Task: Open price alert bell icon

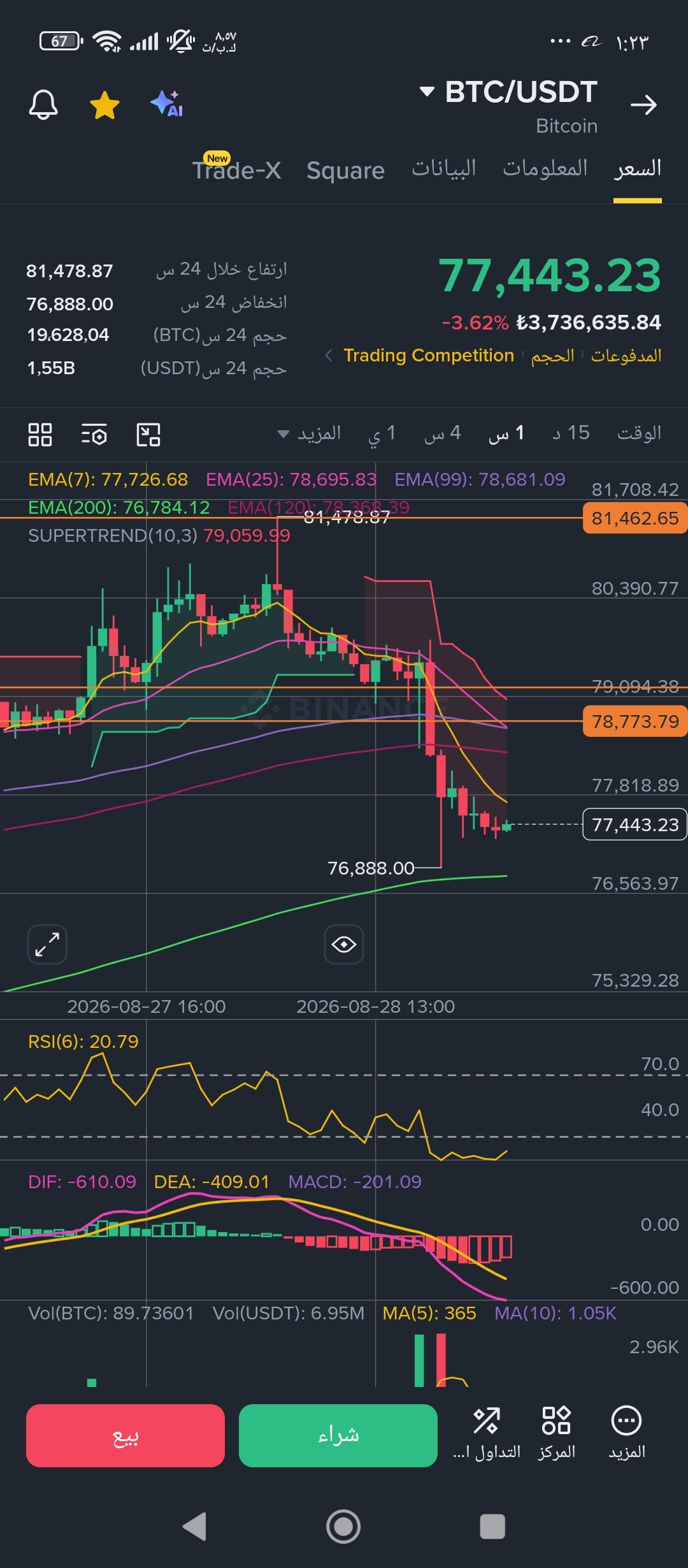Action: pyautogui.click(x=43, y=104)
